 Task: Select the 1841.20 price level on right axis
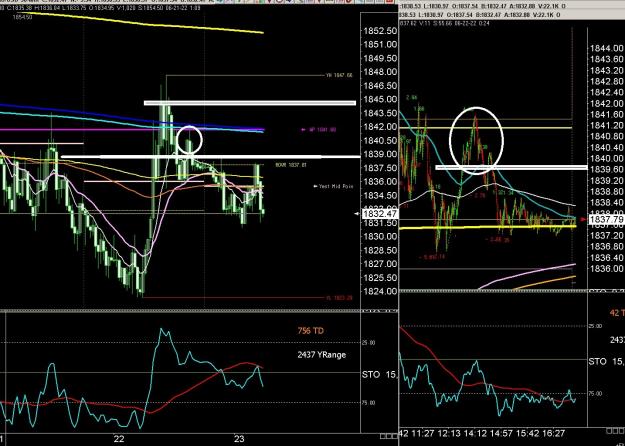pos(607,126)
